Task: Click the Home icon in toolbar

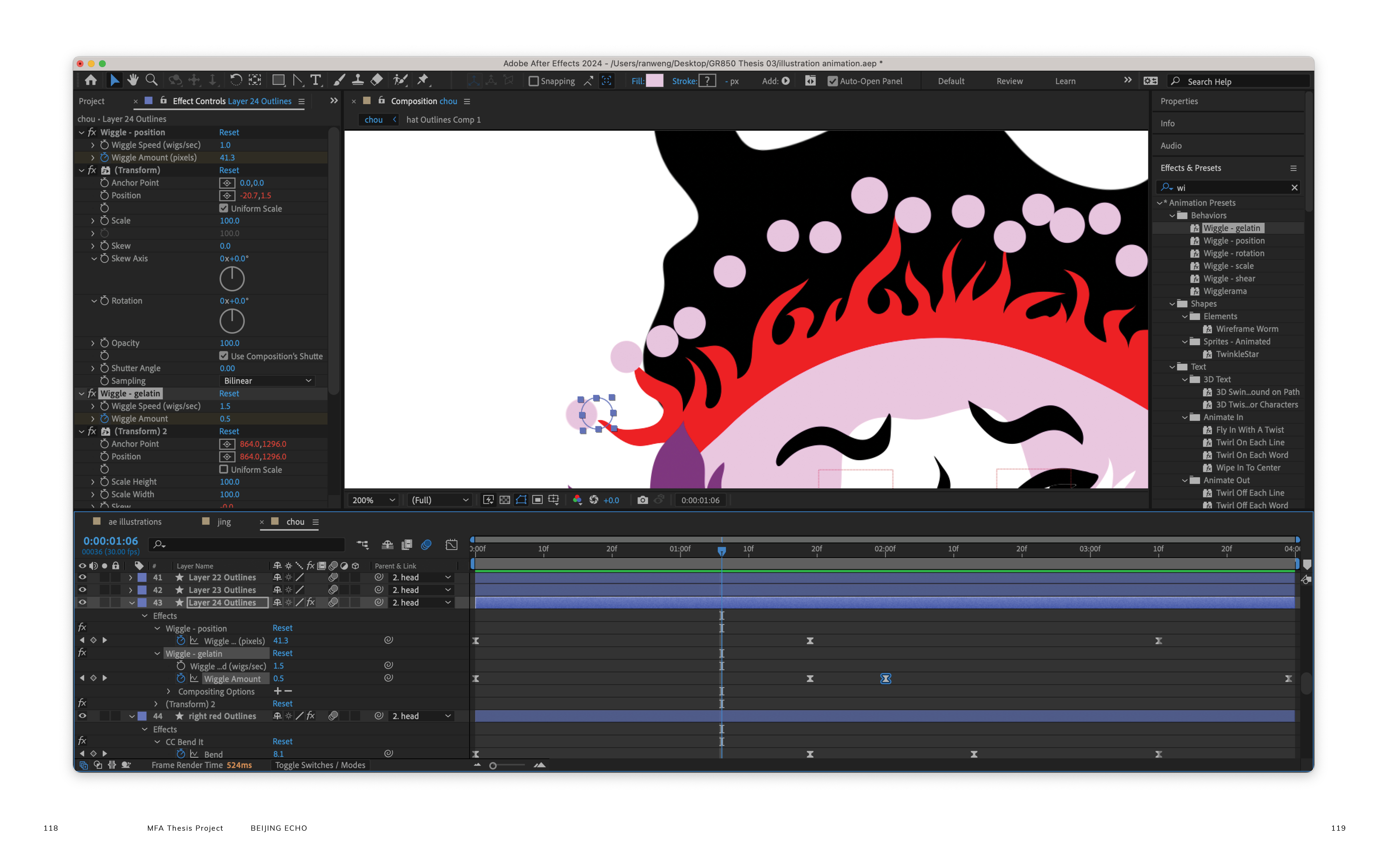Action: 91,80
